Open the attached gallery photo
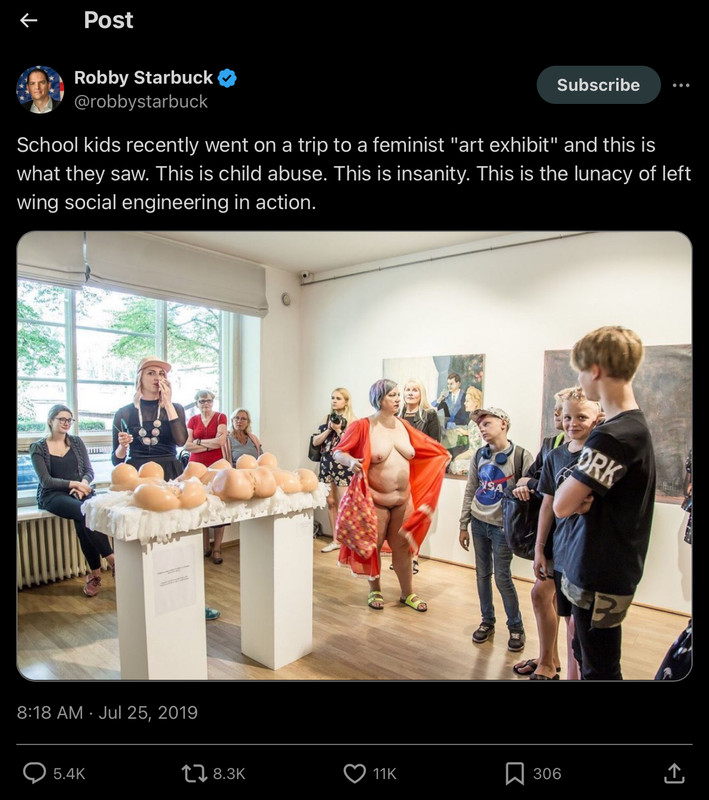709x800 pixels. pyautogui.click(x=354, y=456)
